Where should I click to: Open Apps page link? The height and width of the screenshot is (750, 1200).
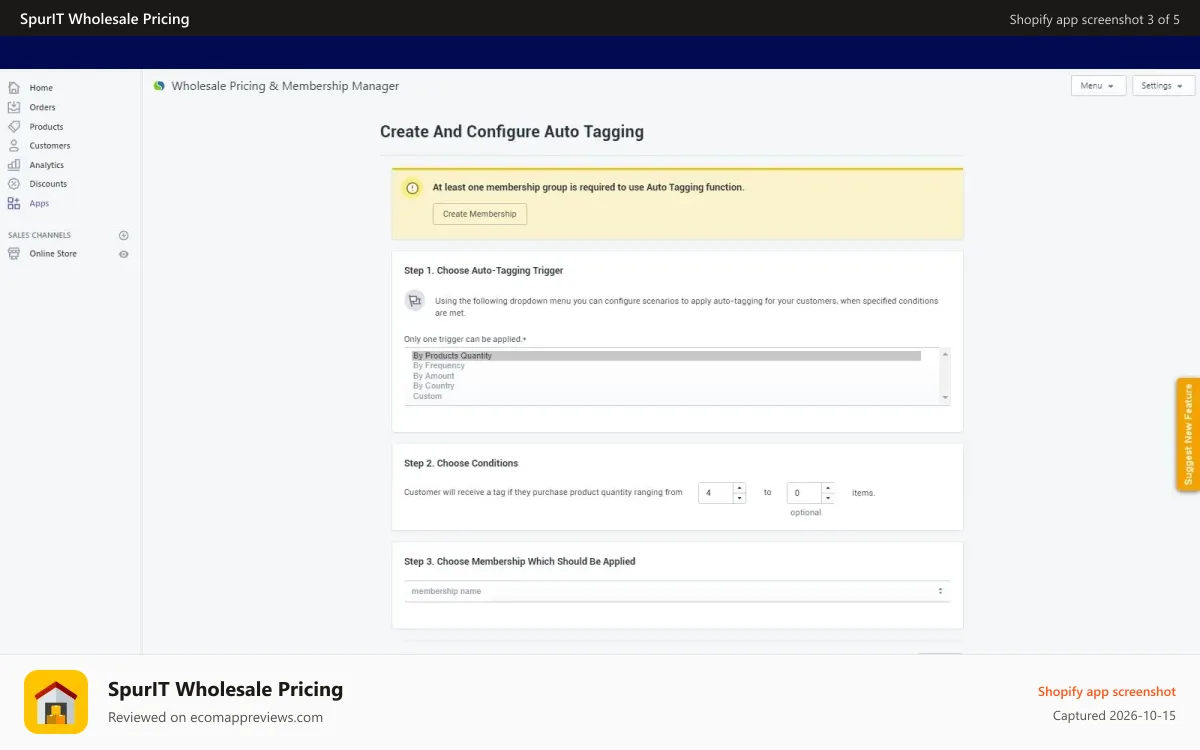click(x=39, y=203)
